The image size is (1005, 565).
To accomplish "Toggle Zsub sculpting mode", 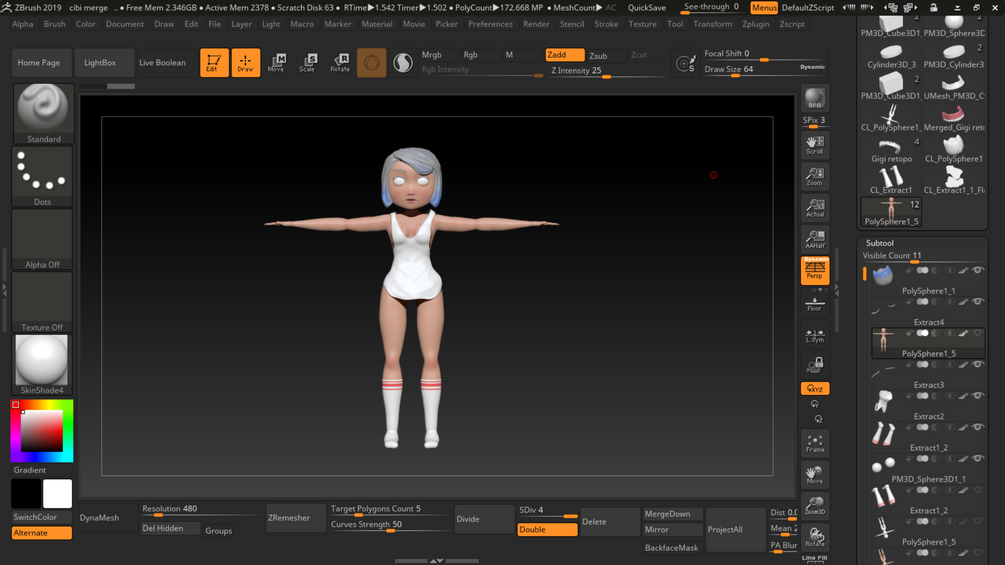I will tap(598, 56).
